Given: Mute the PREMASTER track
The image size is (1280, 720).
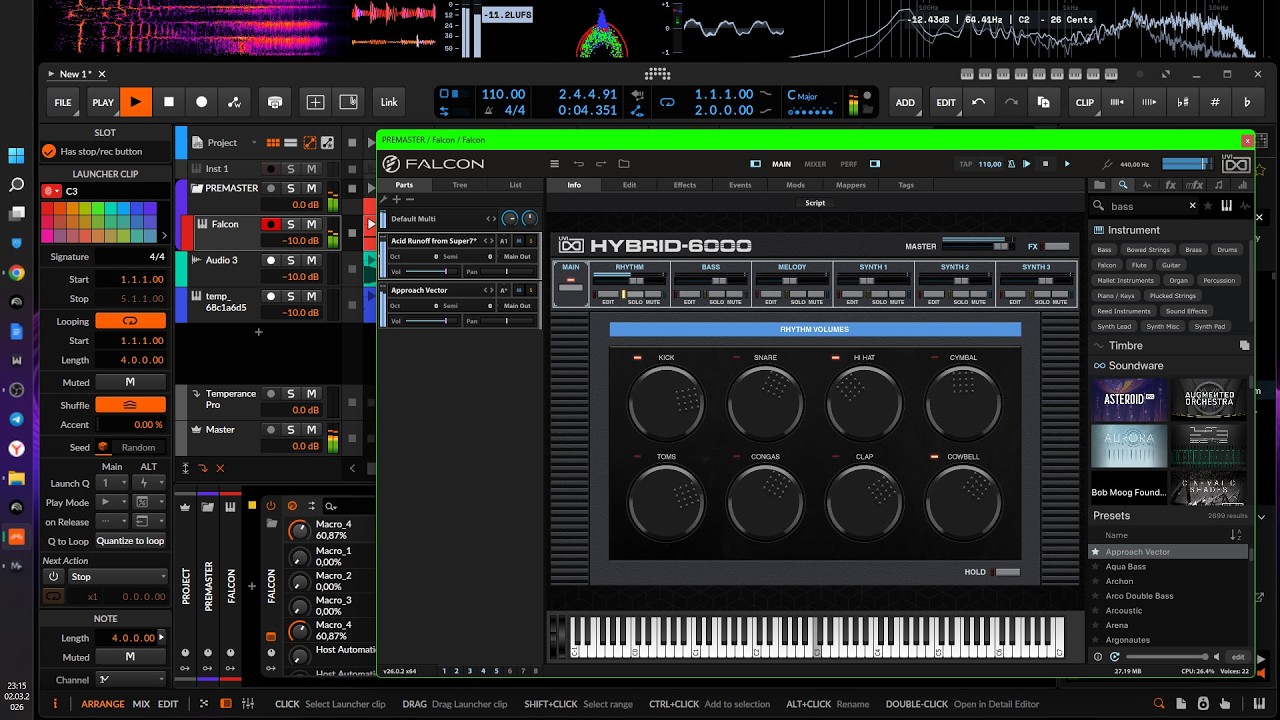Looking at the screenshot, I should [x=311, y=188].
